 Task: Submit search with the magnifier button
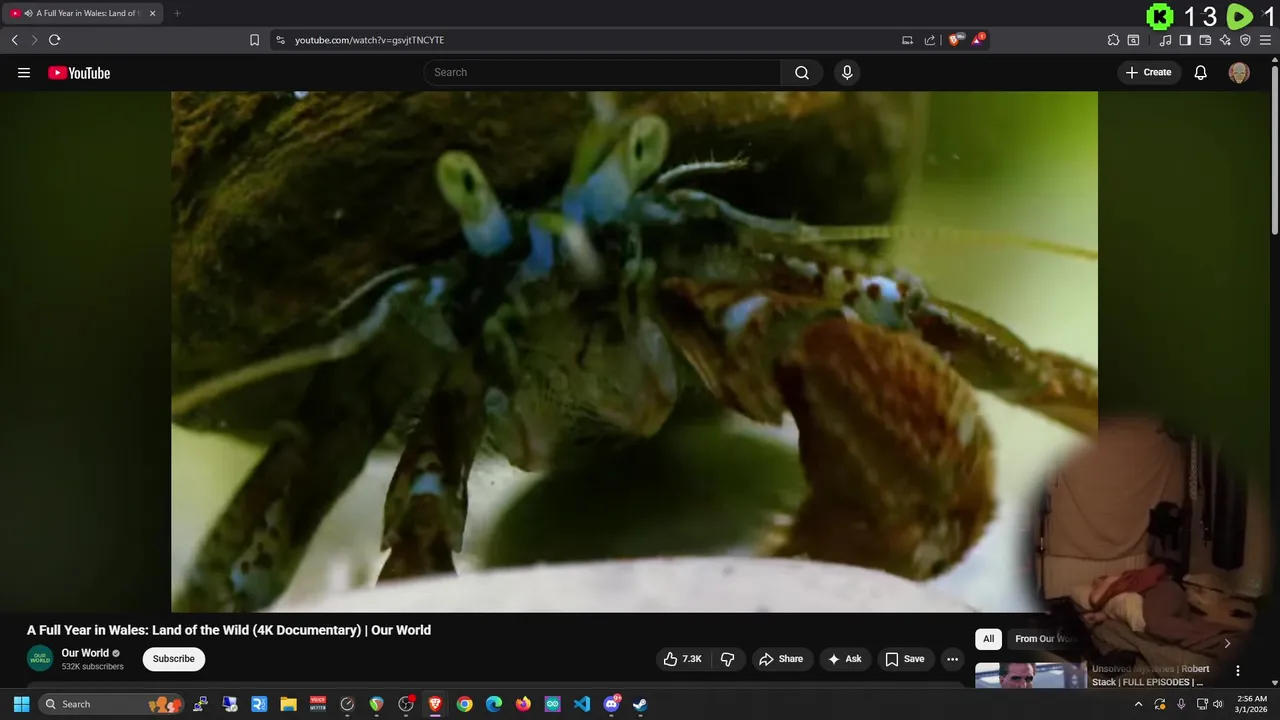pos(802,72)
